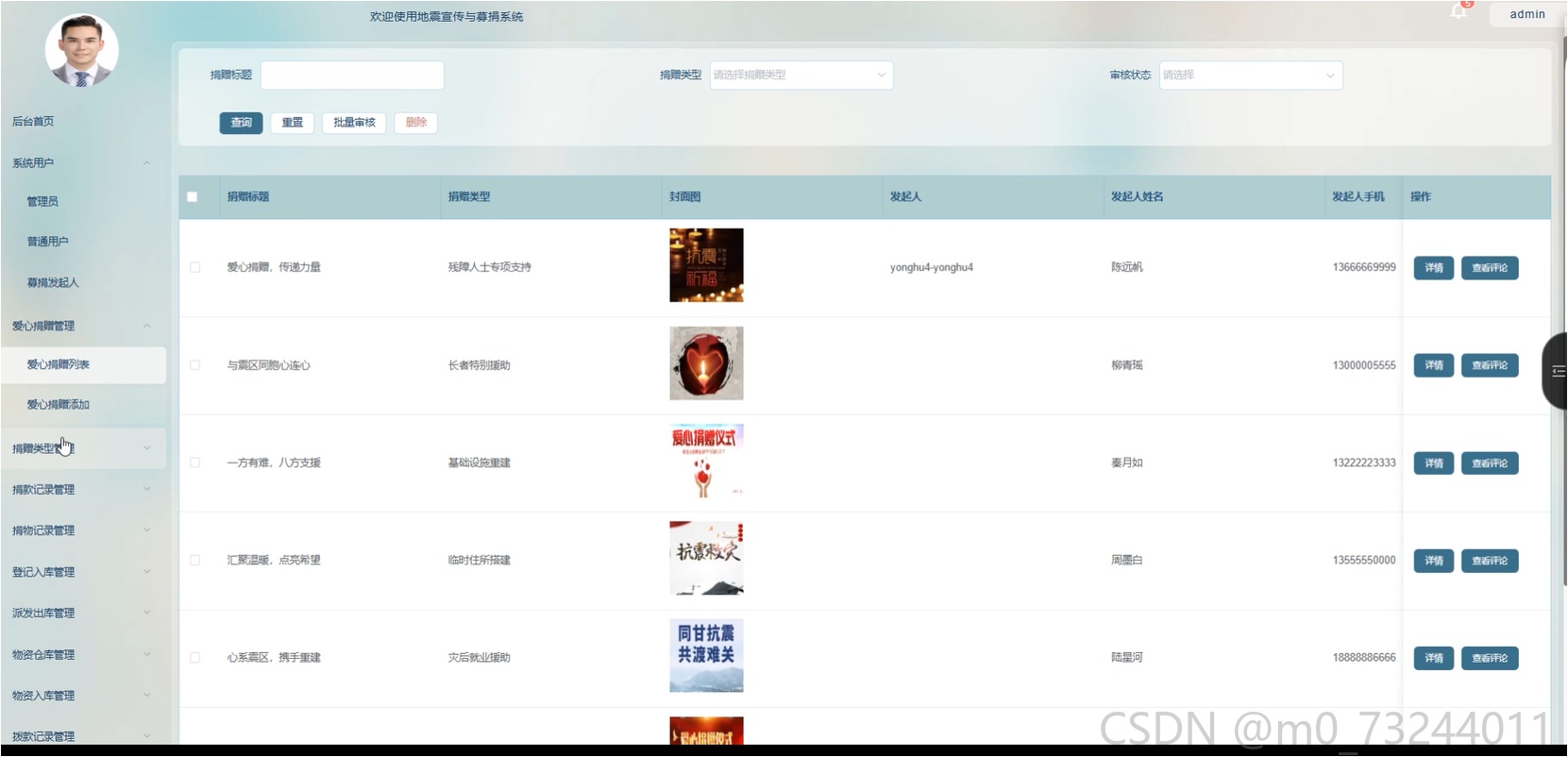Image resolution: width=1568 pixels, height=757 pixels.
Task: View the 同甘抗震 共渡难关 cover image
Action: pyautogui.click(x=706, y=656)
